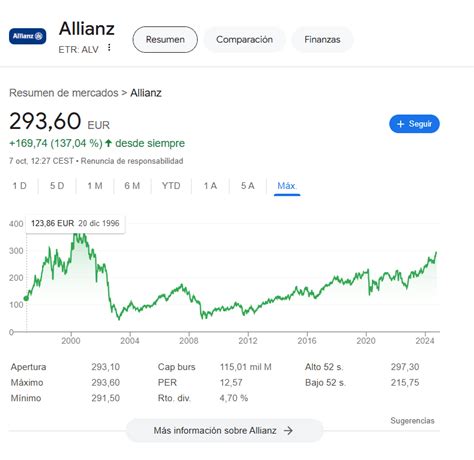474x460 pixels.
Task: Select the 1 D time range
Action: pos(20,186)
